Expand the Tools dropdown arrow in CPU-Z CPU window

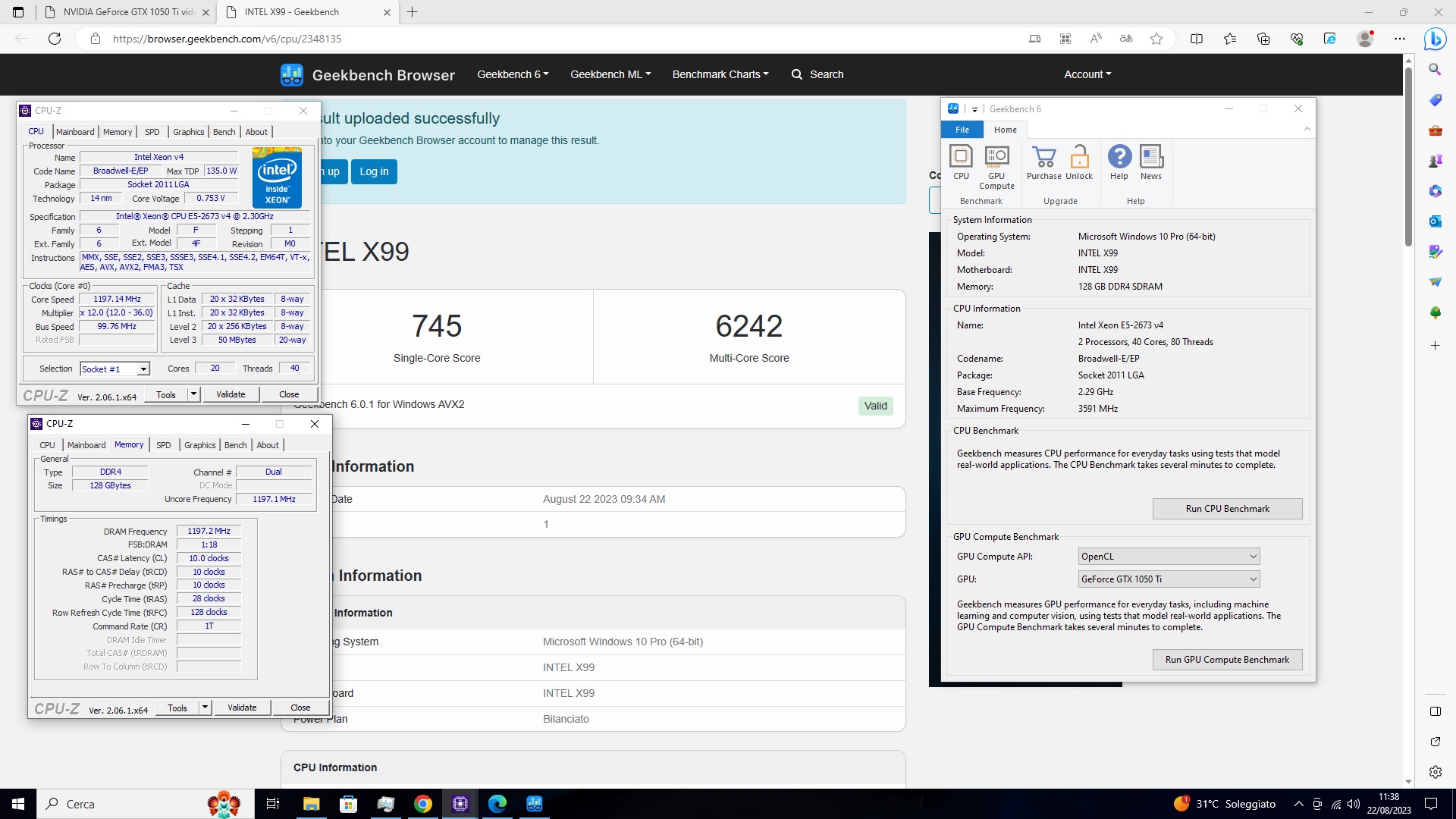pyautogui.click(x=193, y=394)
